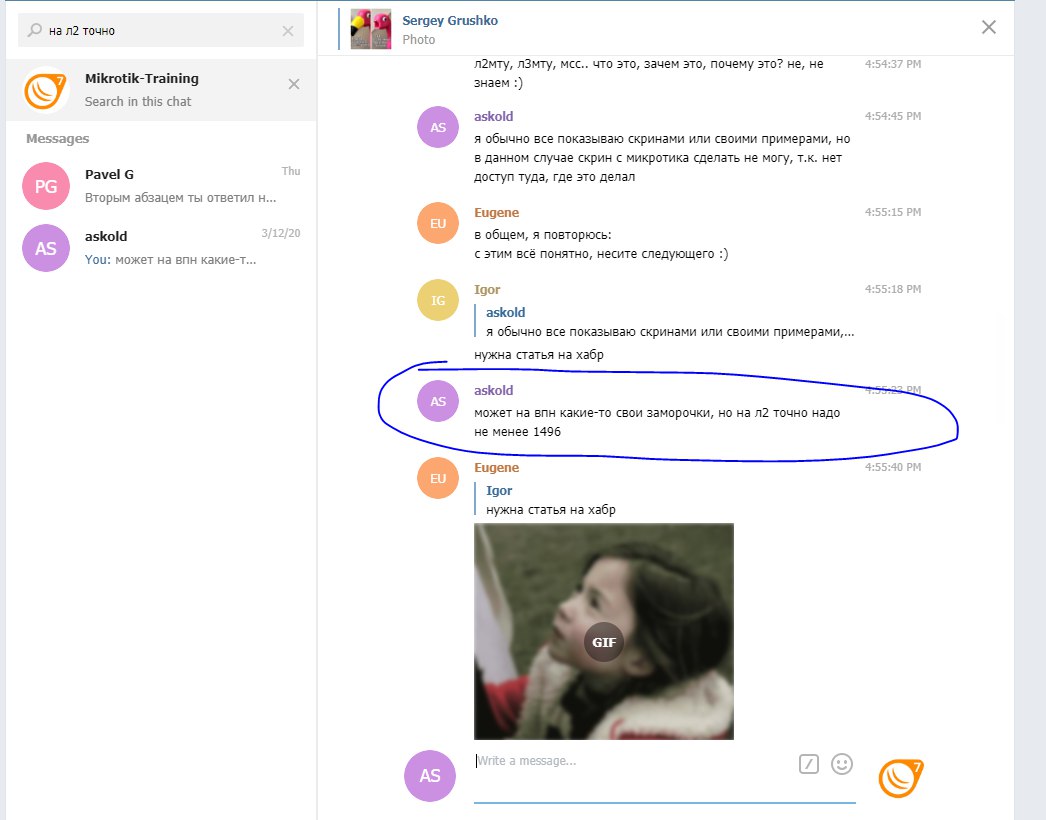Image resolution: width=1046 pixels, height=820 pixels.
Task: Click Eugene's avatar at 4:55:40 PM
Action: pyautogui.click(x=438, y=478)
